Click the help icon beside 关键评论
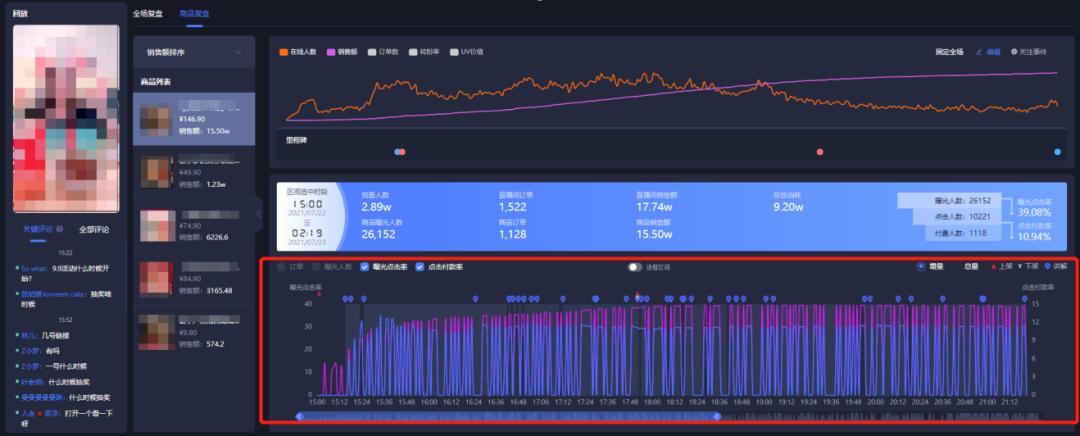 click(59, 229)
